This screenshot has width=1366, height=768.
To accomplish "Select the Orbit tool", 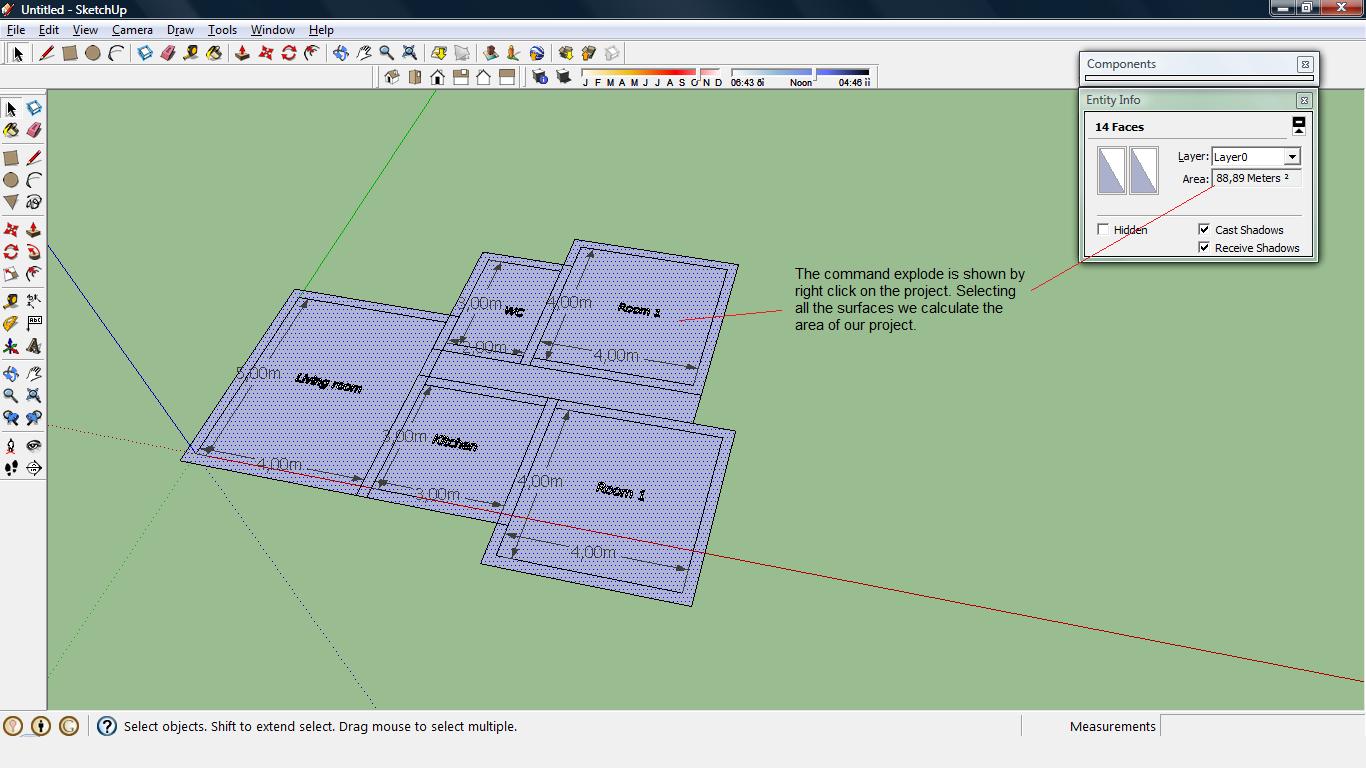I will tap(12, 373).
